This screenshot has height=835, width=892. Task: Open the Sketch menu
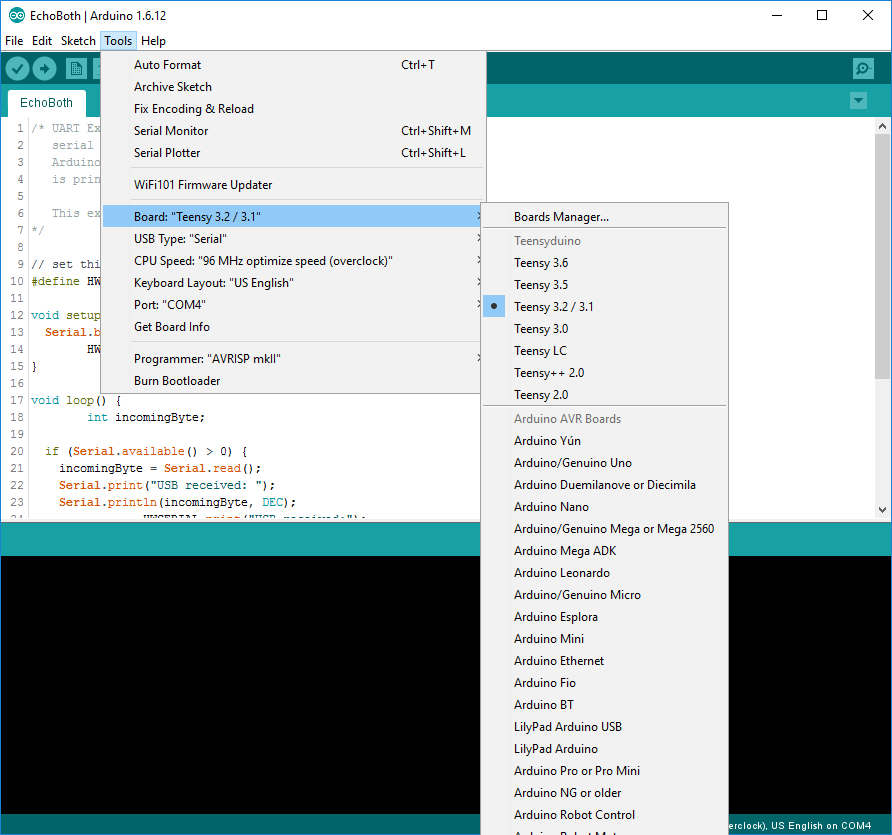[x=78, y=41]
